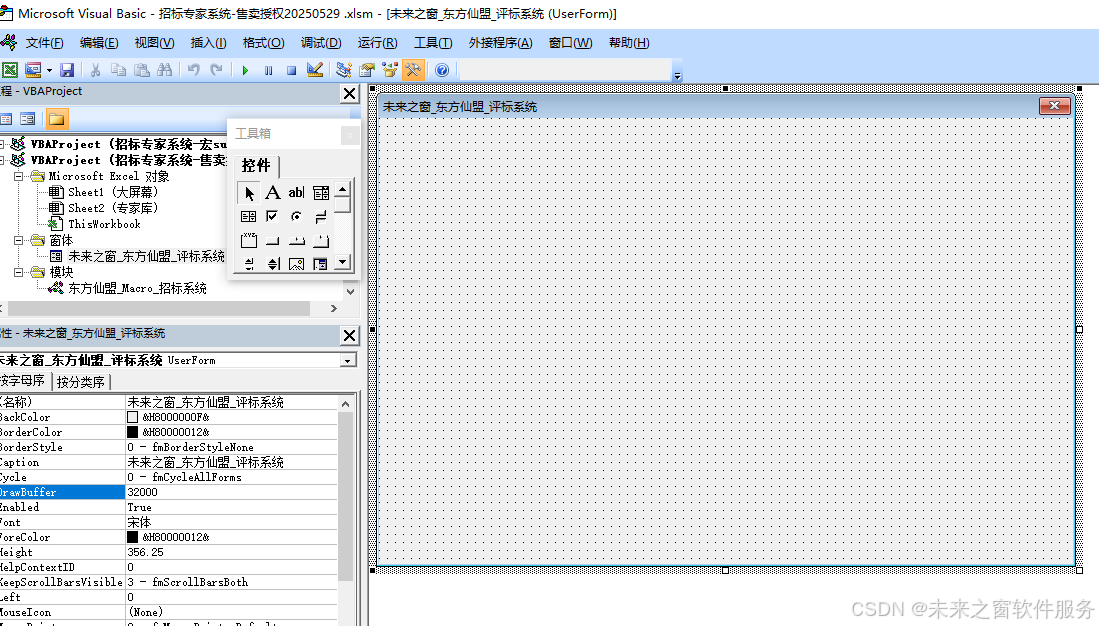
Task: Open Insert UserForm dropdown arrow
Action: tap(49, 70)
